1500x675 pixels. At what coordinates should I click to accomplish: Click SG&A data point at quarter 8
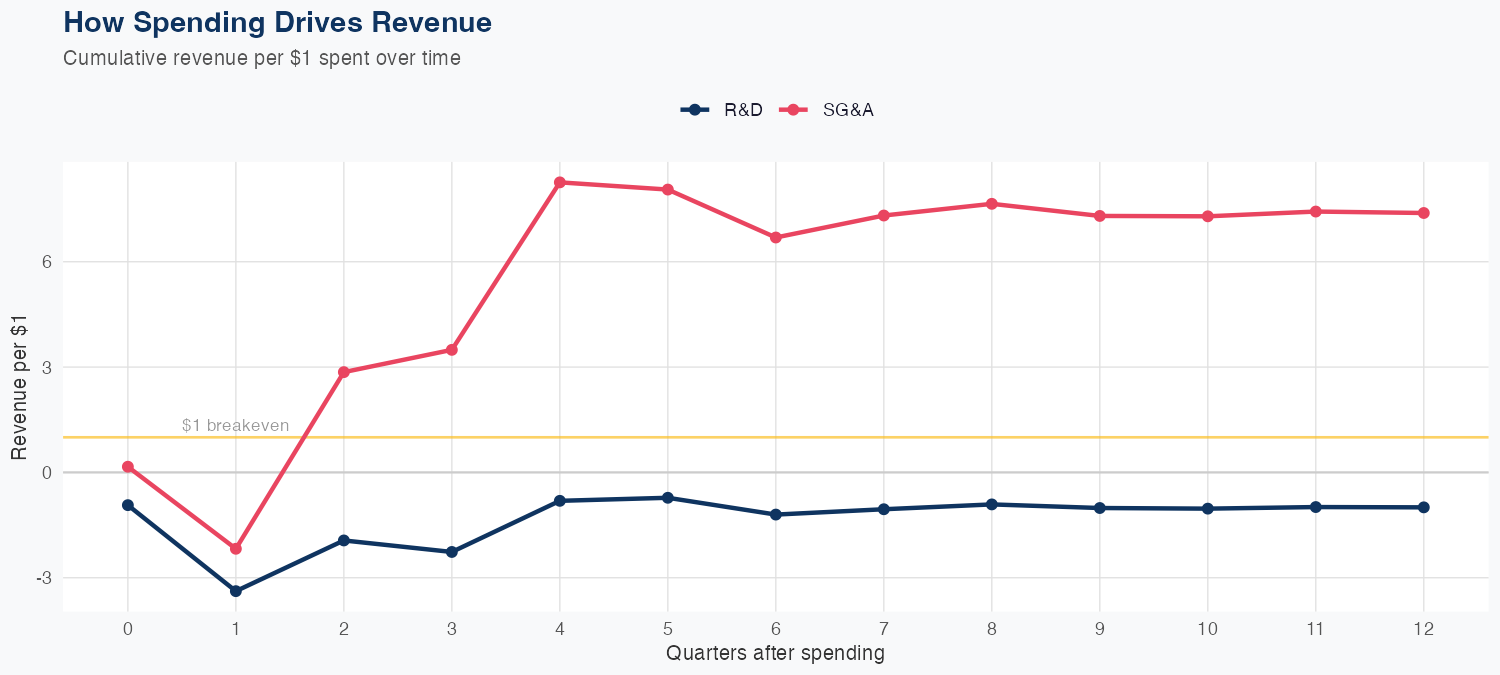tap(992, 204)
